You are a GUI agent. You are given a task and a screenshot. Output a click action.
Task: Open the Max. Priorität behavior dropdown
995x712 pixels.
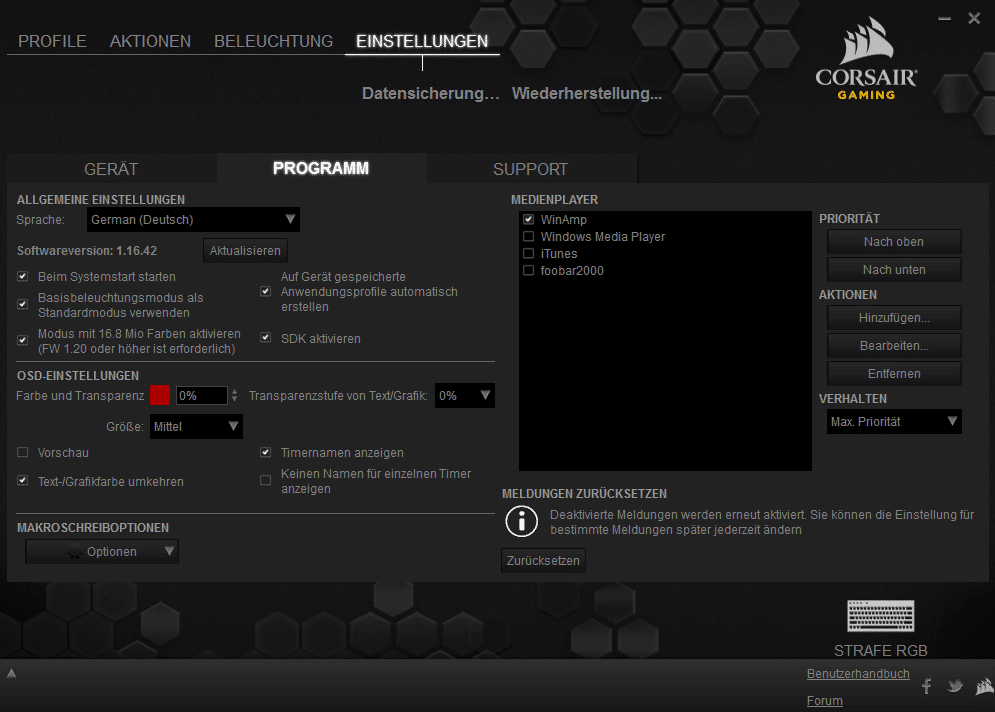point(894,422)
